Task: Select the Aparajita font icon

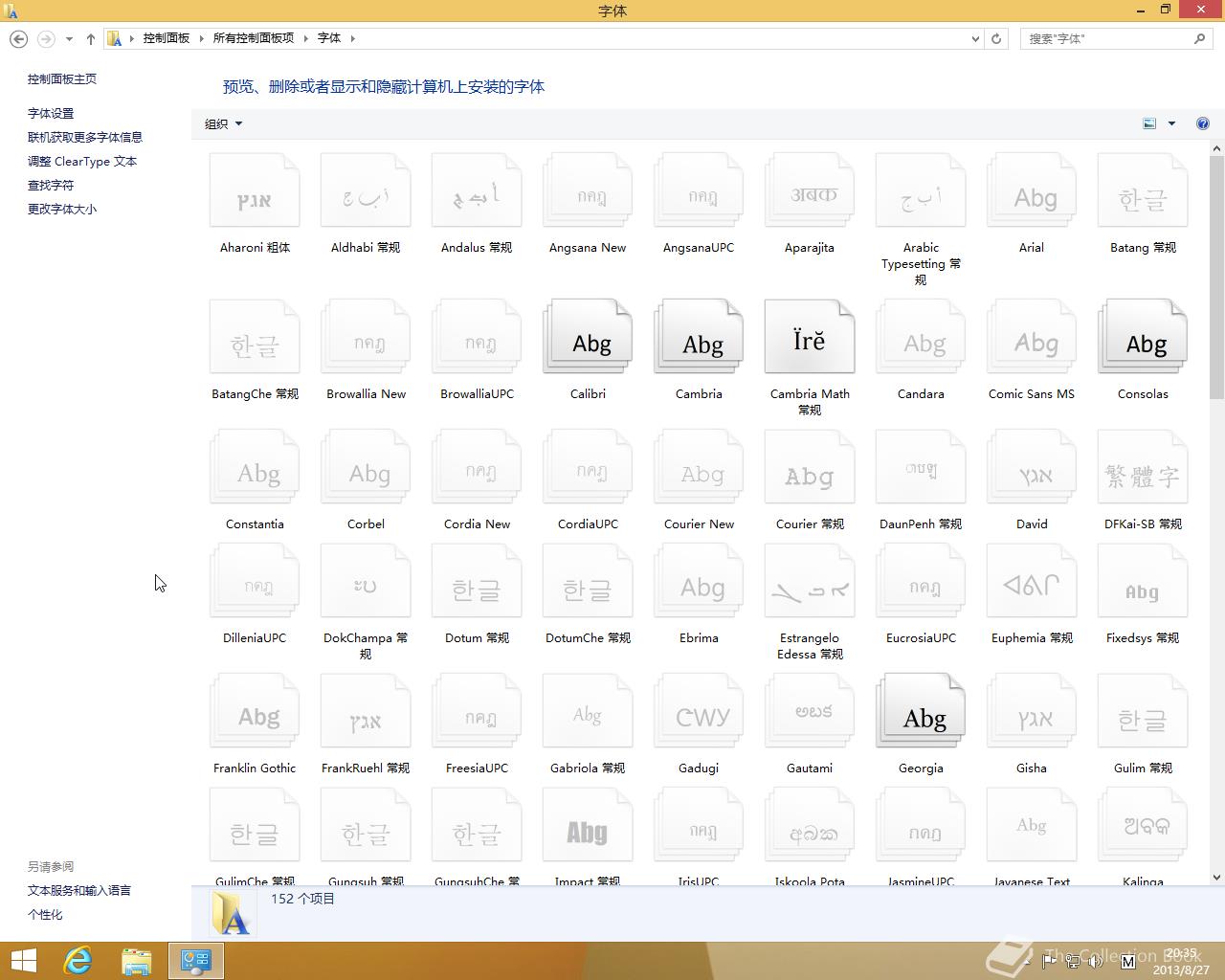Action: pos(810,190)
